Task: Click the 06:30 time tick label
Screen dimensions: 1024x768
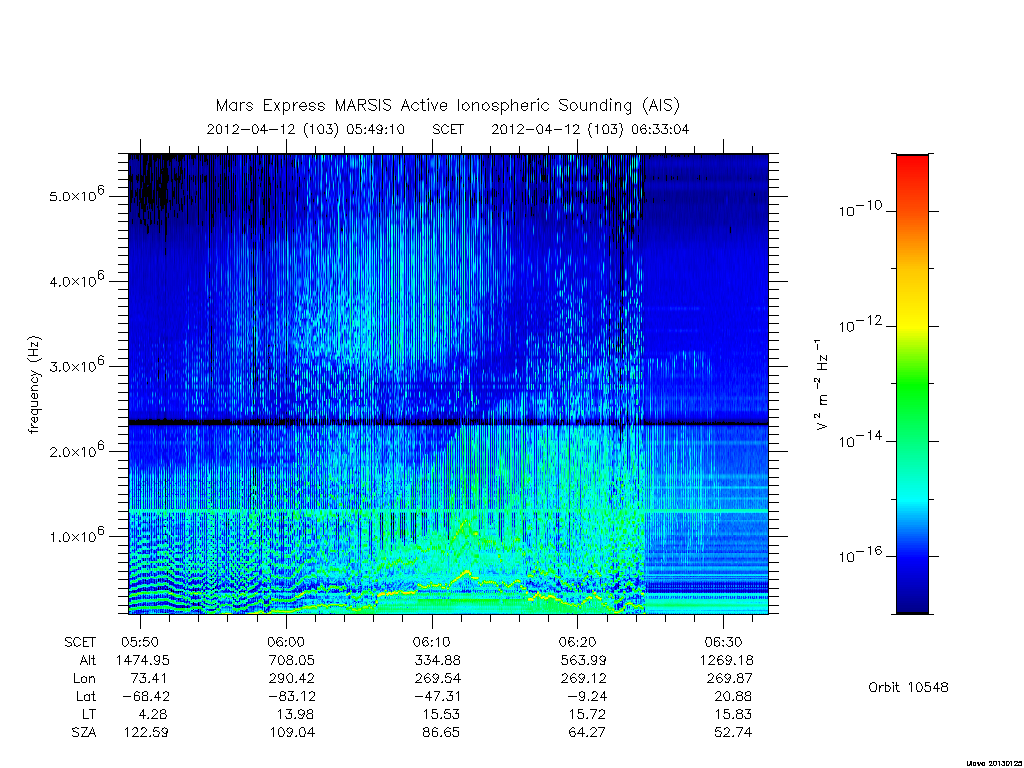Action: coord(724,642)
